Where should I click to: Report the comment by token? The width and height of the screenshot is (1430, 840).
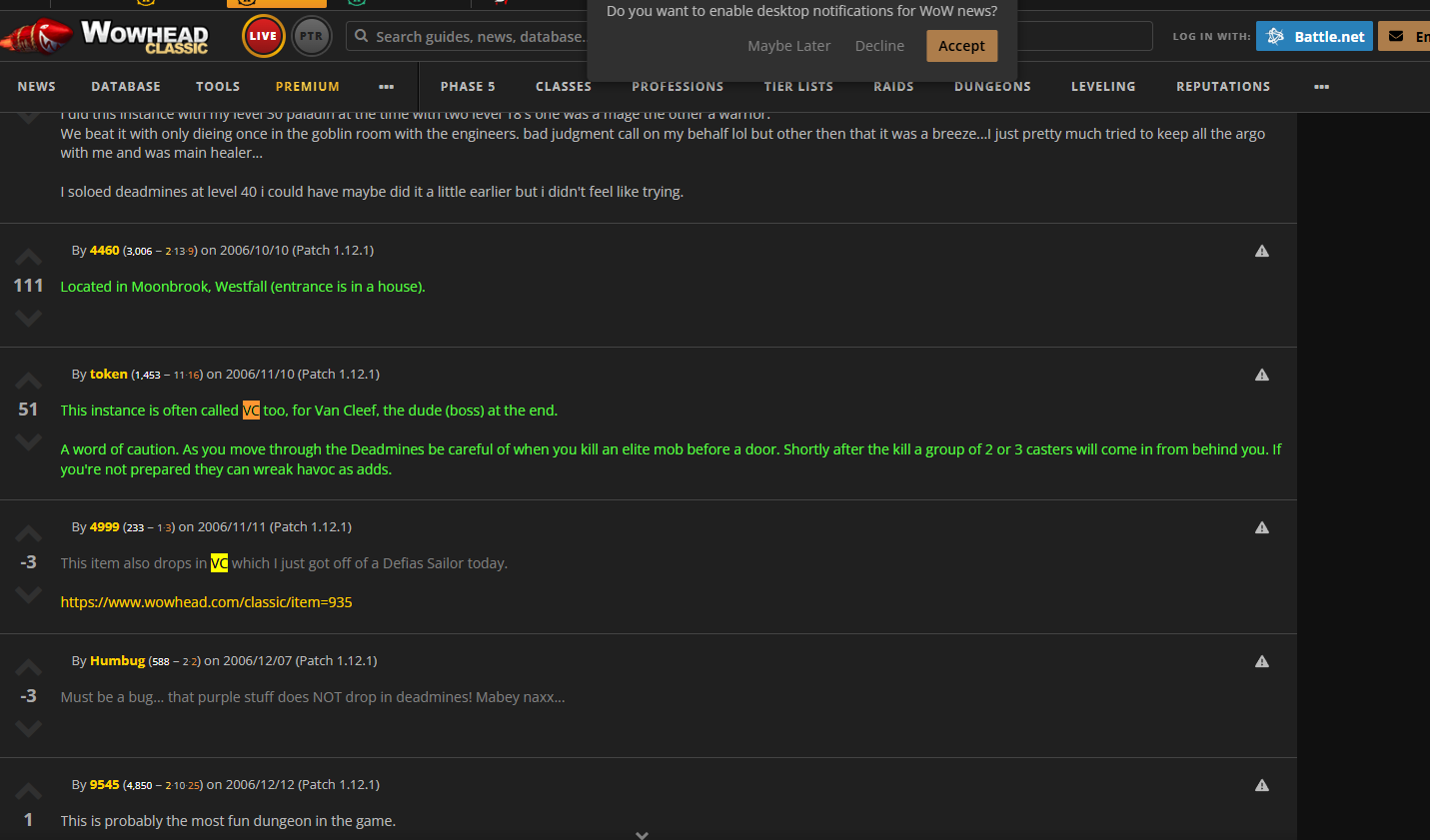(x=1262, y=375)
